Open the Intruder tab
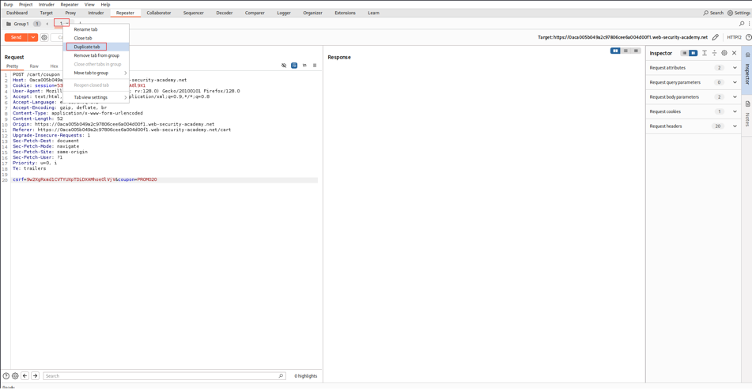 click(96, 13)
